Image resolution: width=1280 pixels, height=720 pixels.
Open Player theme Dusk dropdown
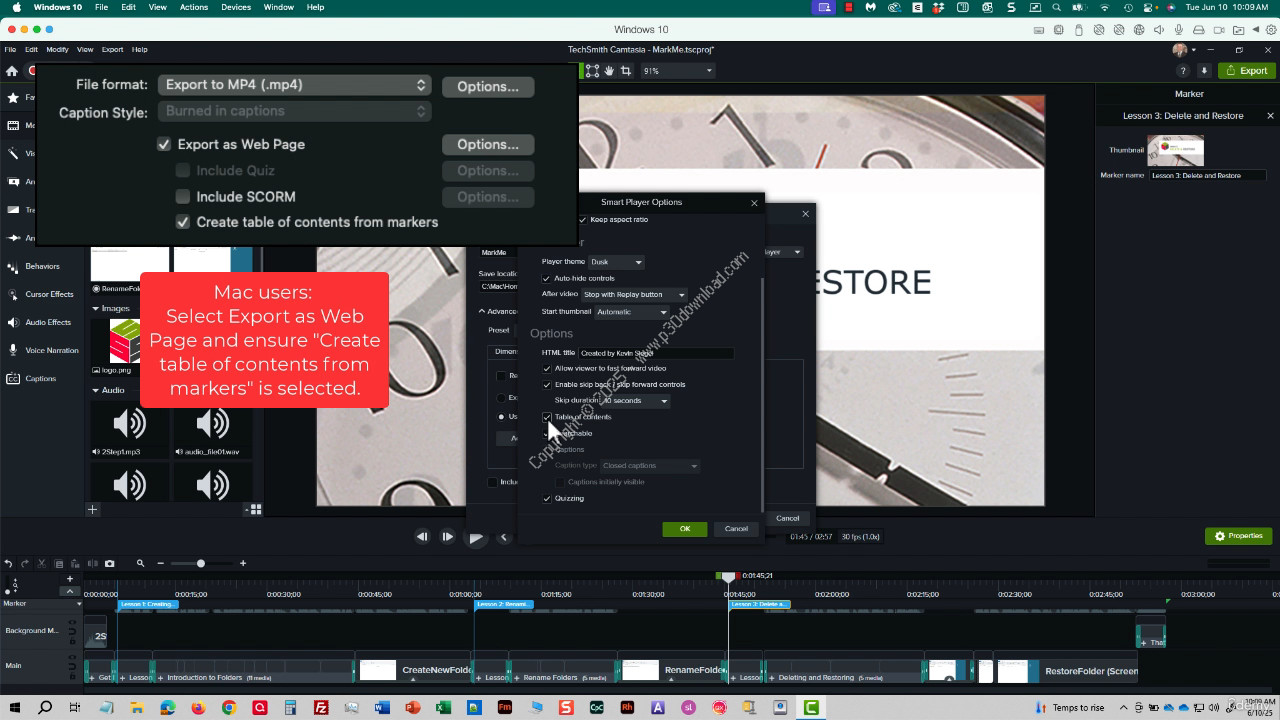tap(616, 262)
